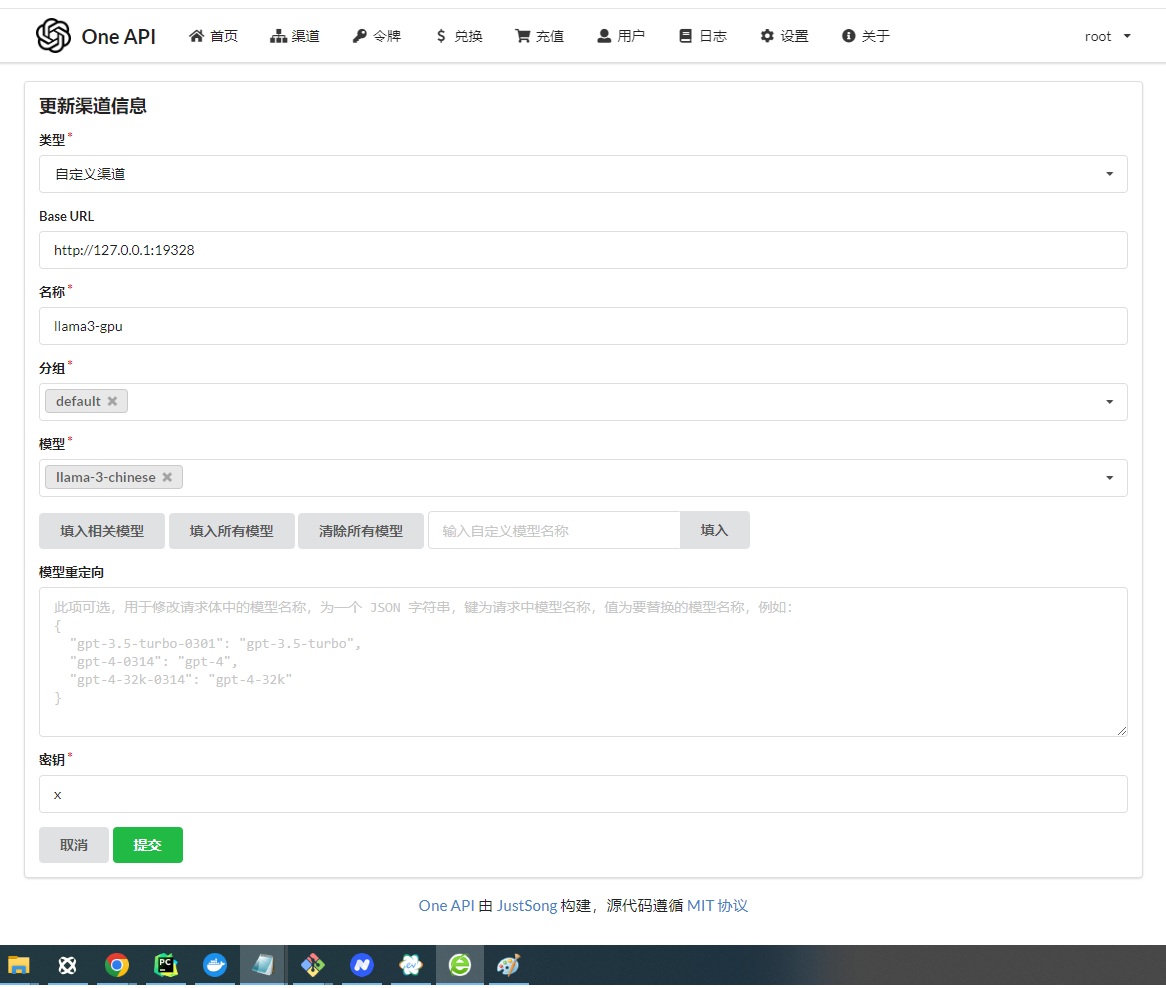
Task: Click the One API logo icon
Action: pyautogui.click(x=53, y=36)
